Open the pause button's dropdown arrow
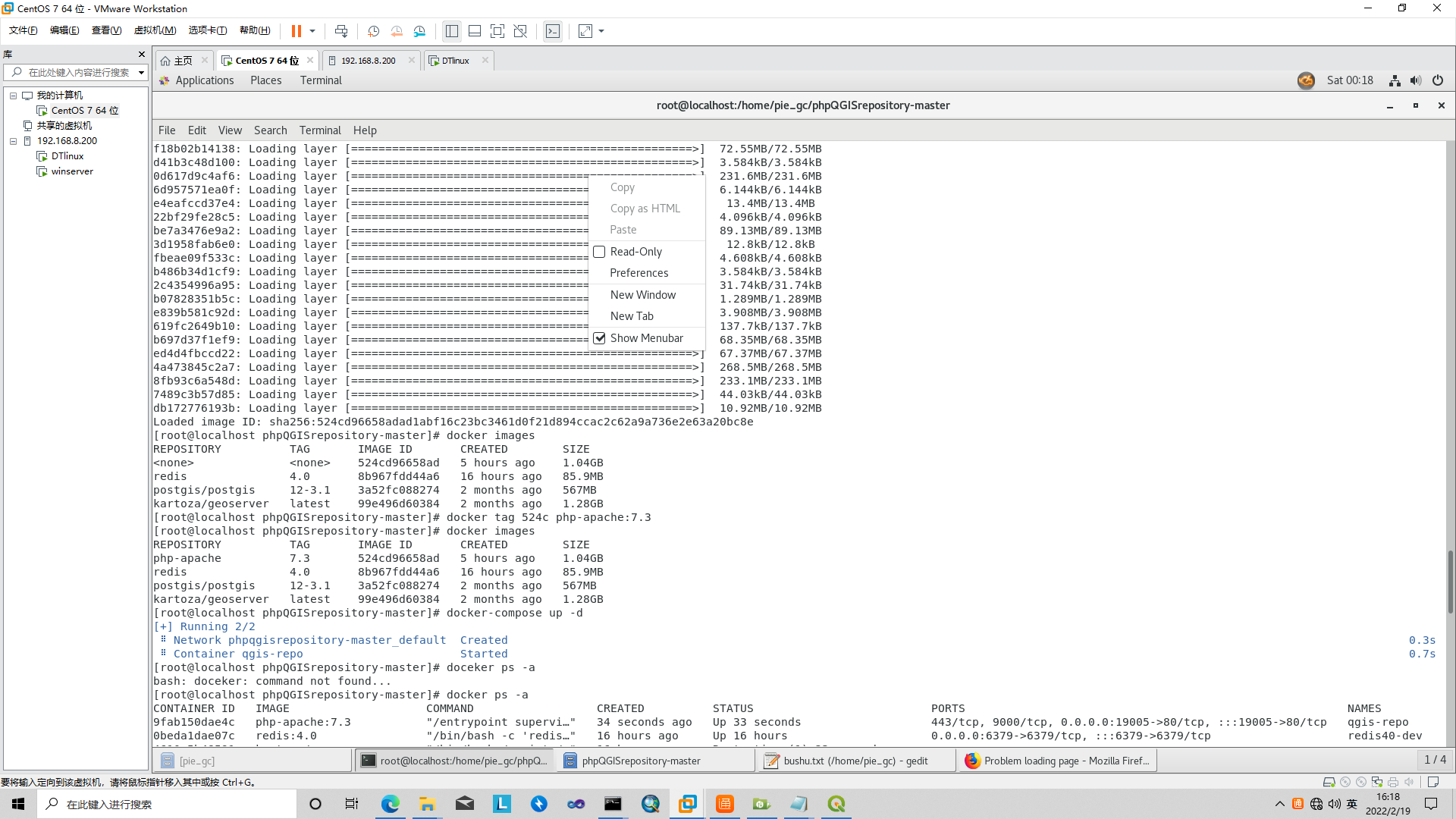This screenshot has height=819, width=1456. coord(312,31)
